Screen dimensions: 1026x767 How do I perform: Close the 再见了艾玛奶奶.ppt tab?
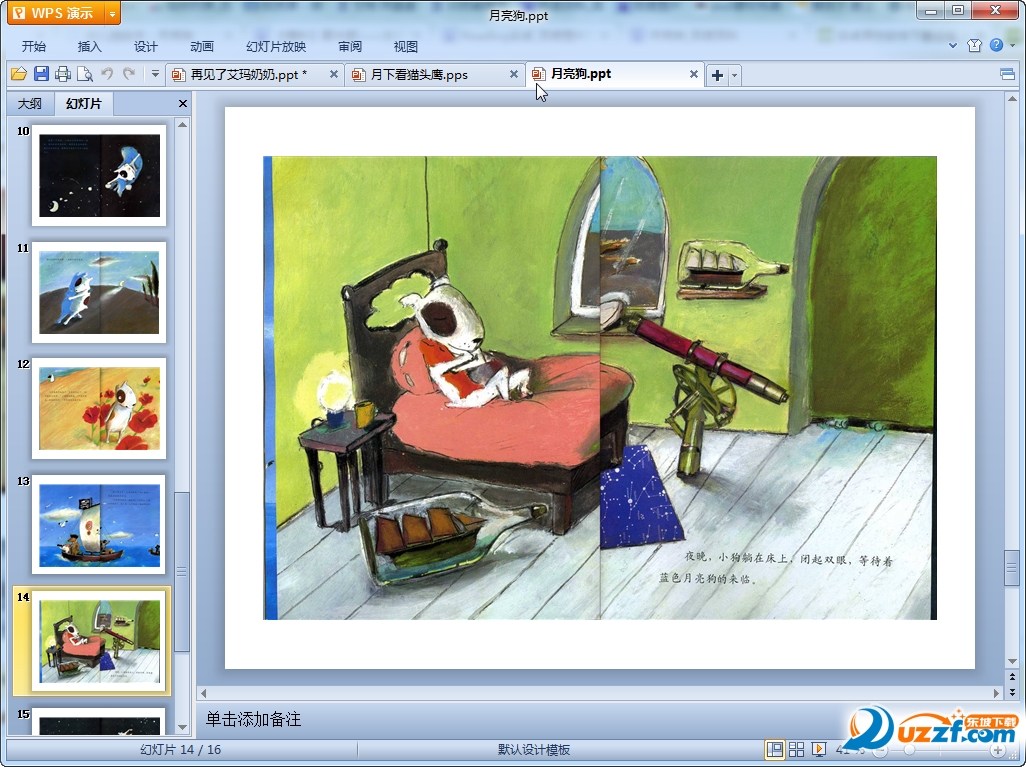[334, 75]
